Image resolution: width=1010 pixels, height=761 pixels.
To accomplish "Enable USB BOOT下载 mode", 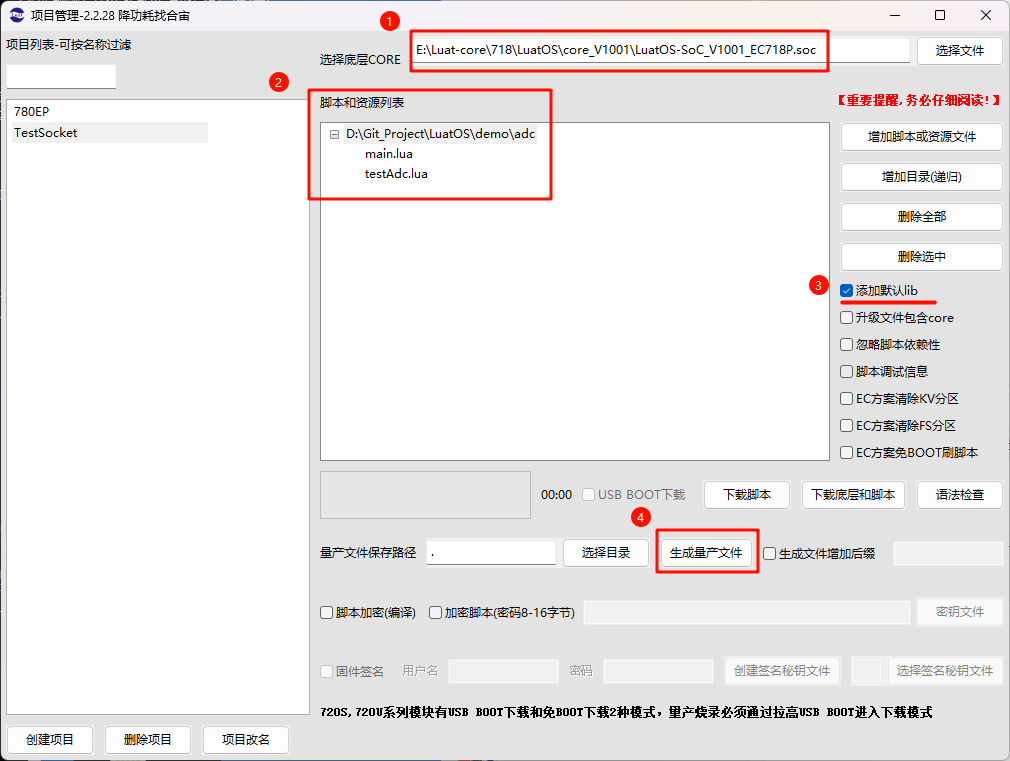I will [589, 494].
